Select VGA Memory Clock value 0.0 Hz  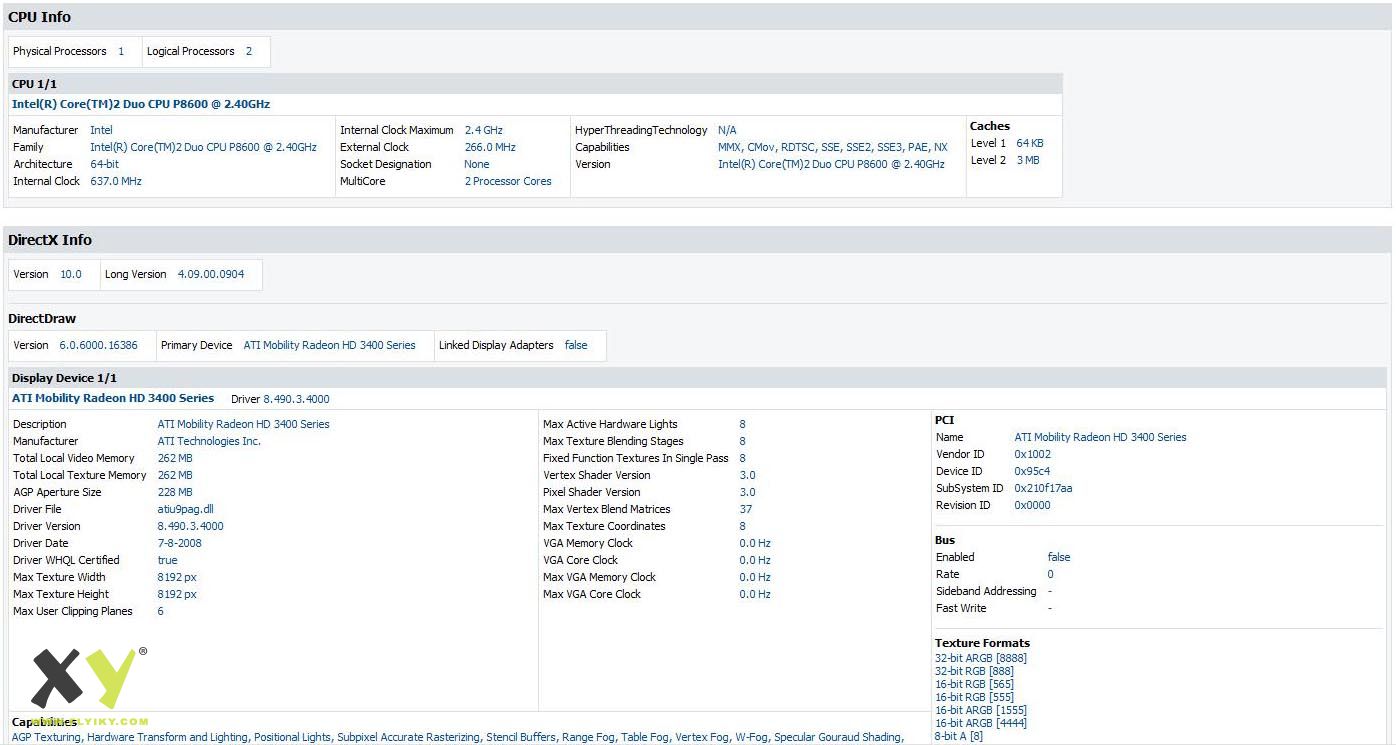point(755,543)
